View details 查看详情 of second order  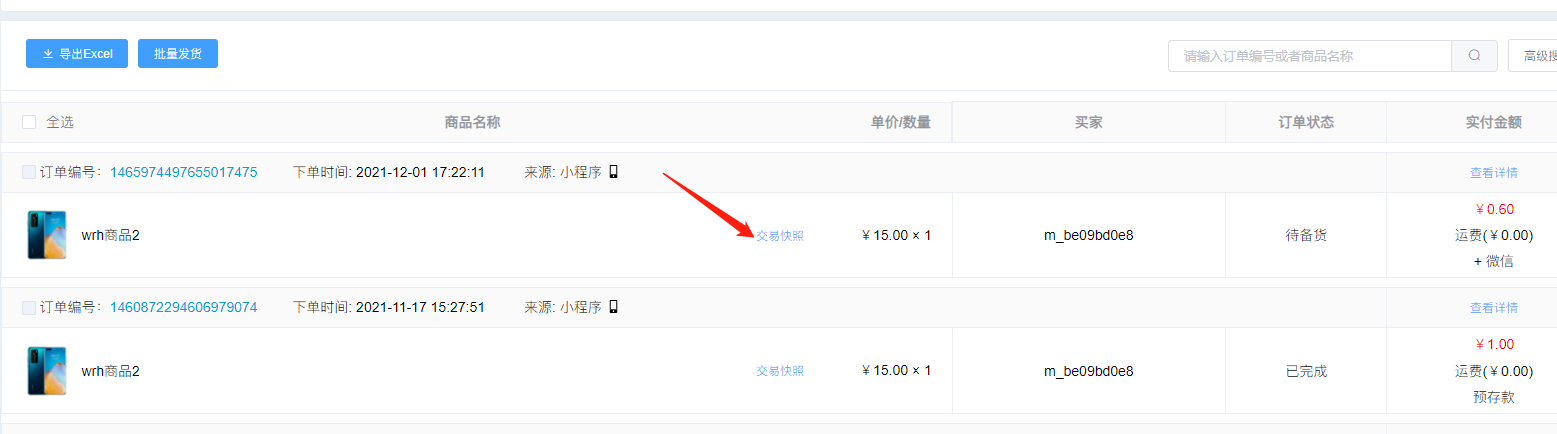[1494, 308]
